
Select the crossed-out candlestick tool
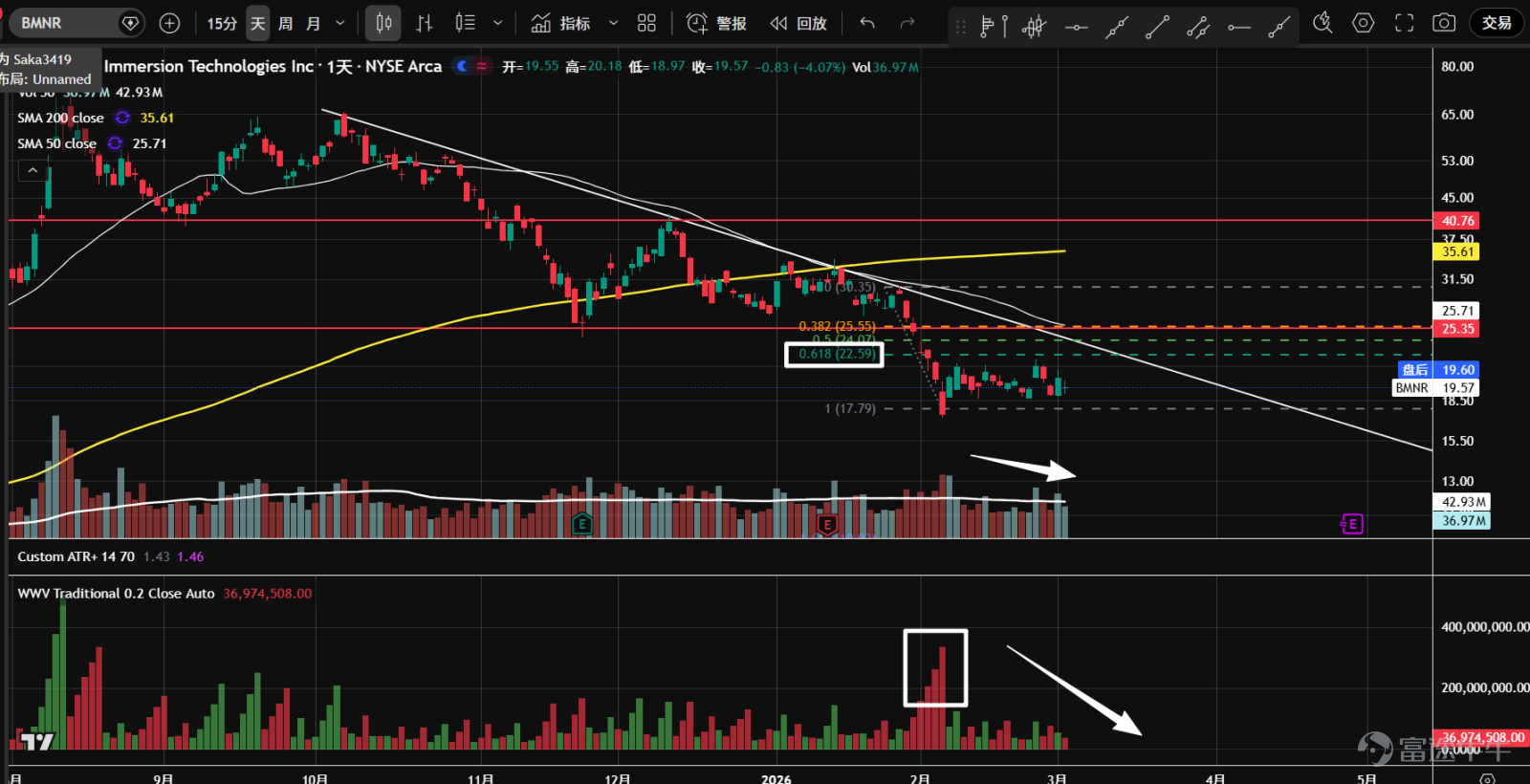pyautogui.click(x=1034, y=27)
